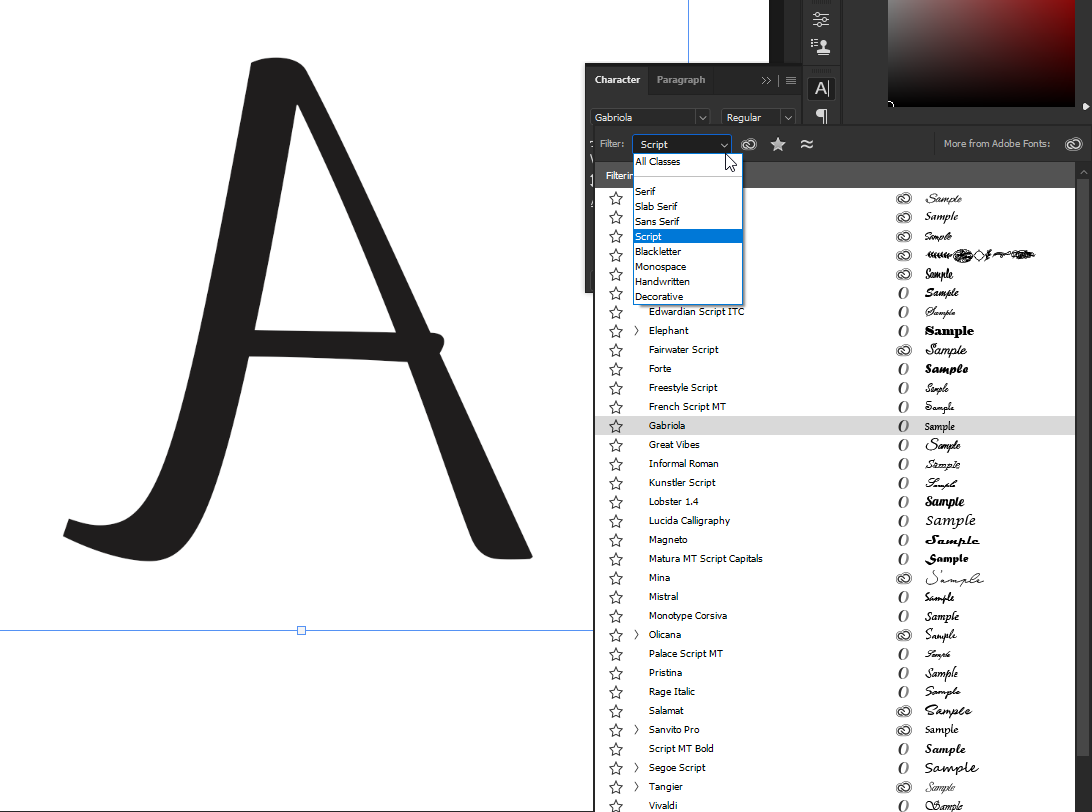This screenshot has width=1092, height=812.
Task: Click the similar fonts filter icon
Action: coord(806,144)
